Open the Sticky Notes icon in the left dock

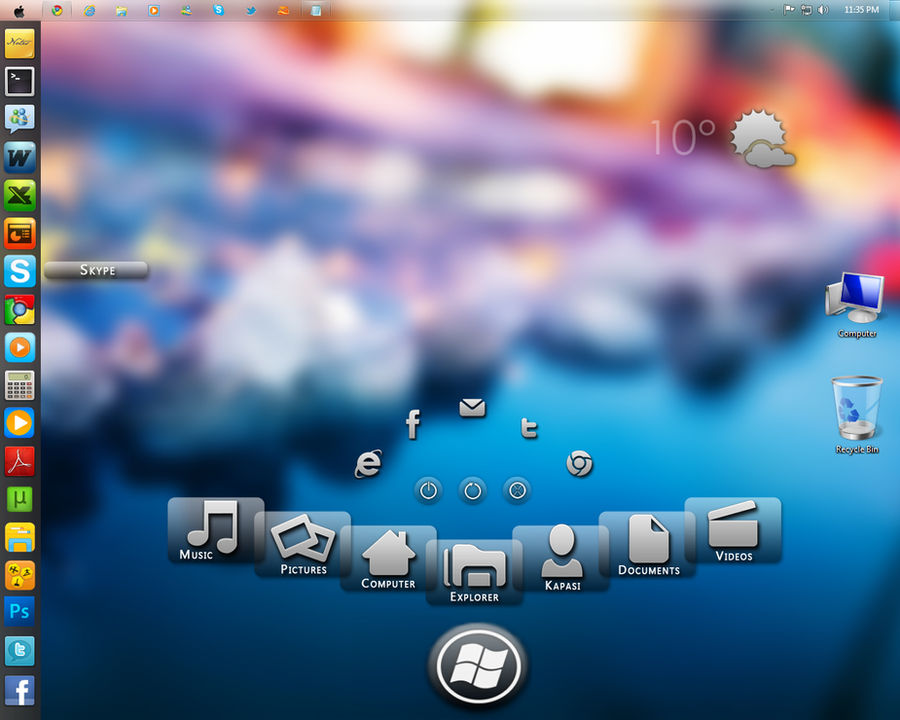20,43
